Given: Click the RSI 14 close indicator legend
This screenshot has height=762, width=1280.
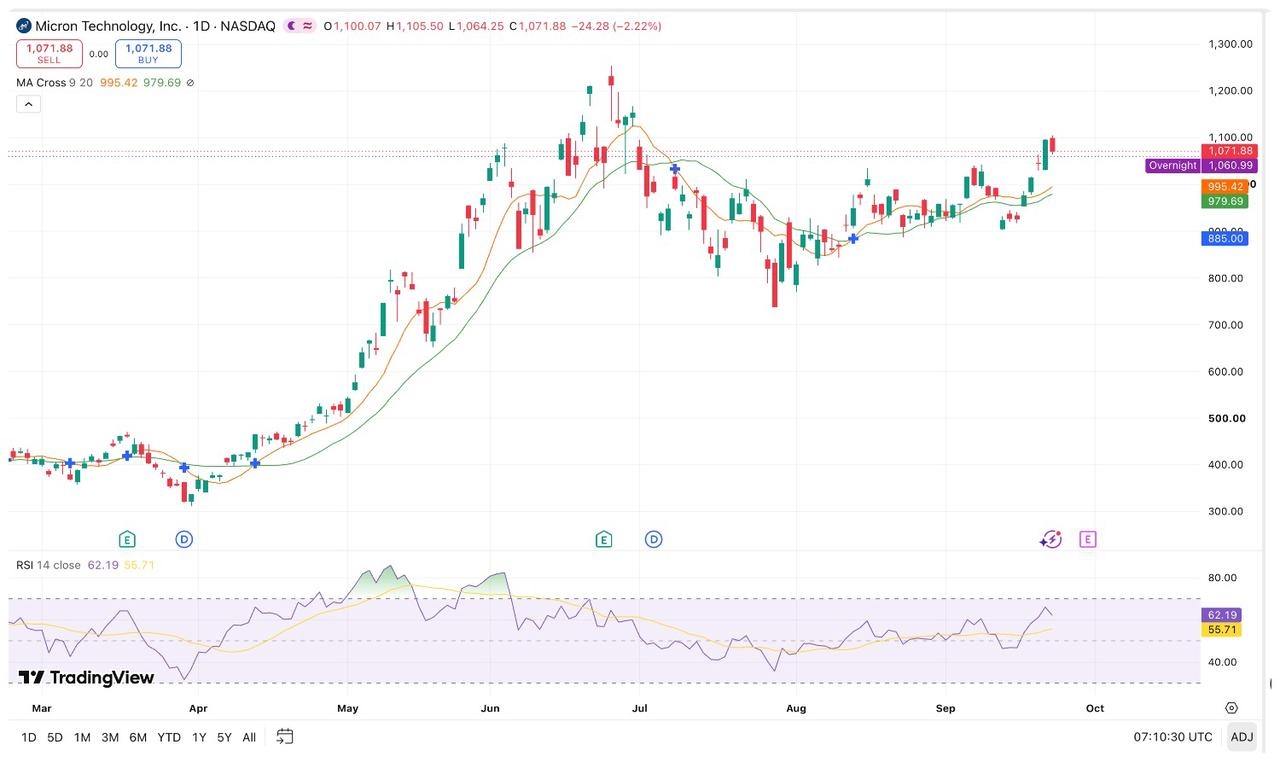Looking at the screenshot, I should (x=48, y=565).
